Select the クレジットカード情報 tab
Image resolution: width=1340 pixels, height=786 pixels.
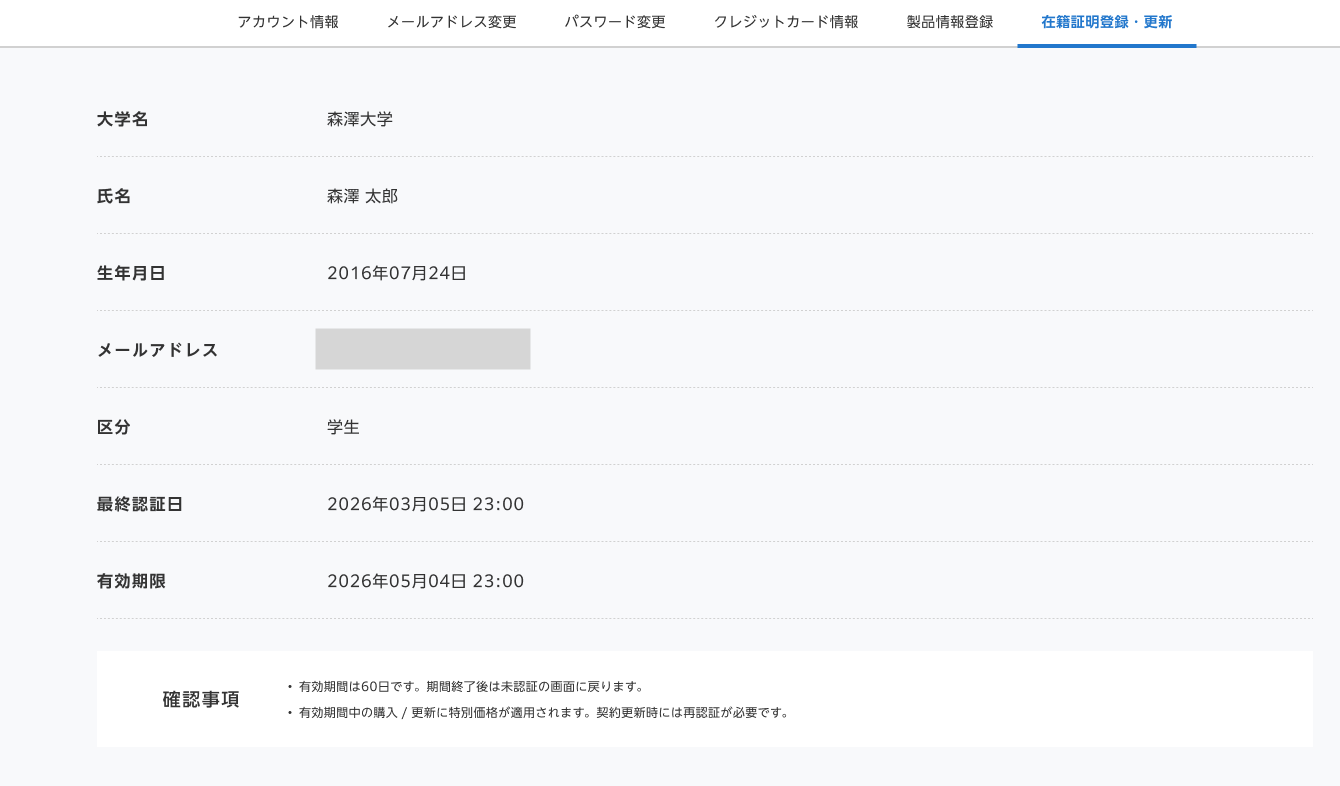(x=786, y=22)
